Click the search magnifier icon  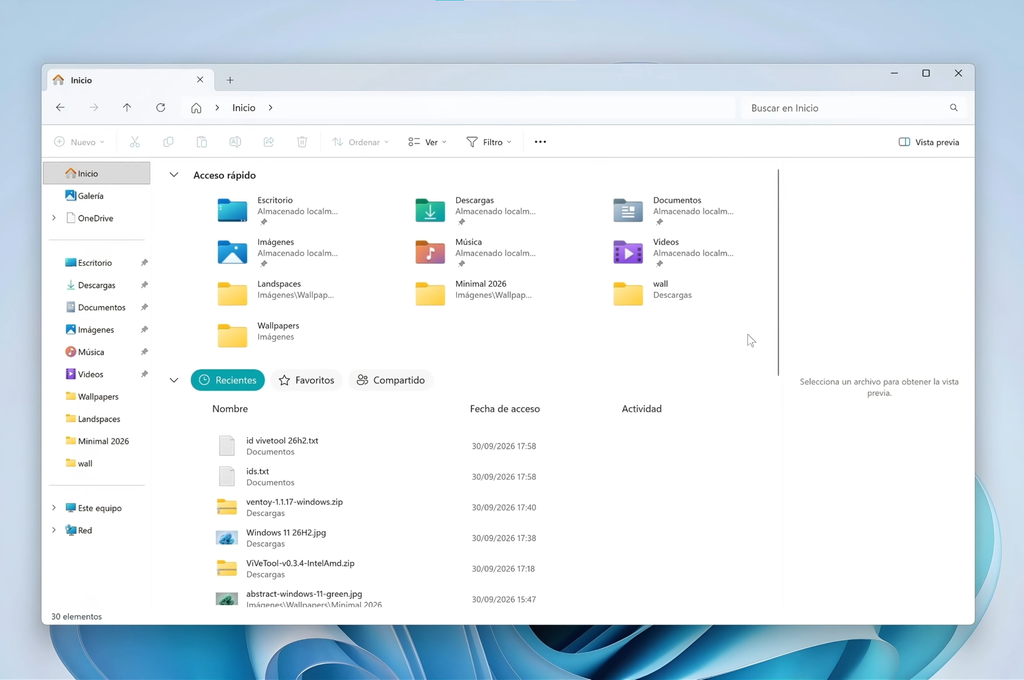(x=953, y=108)
